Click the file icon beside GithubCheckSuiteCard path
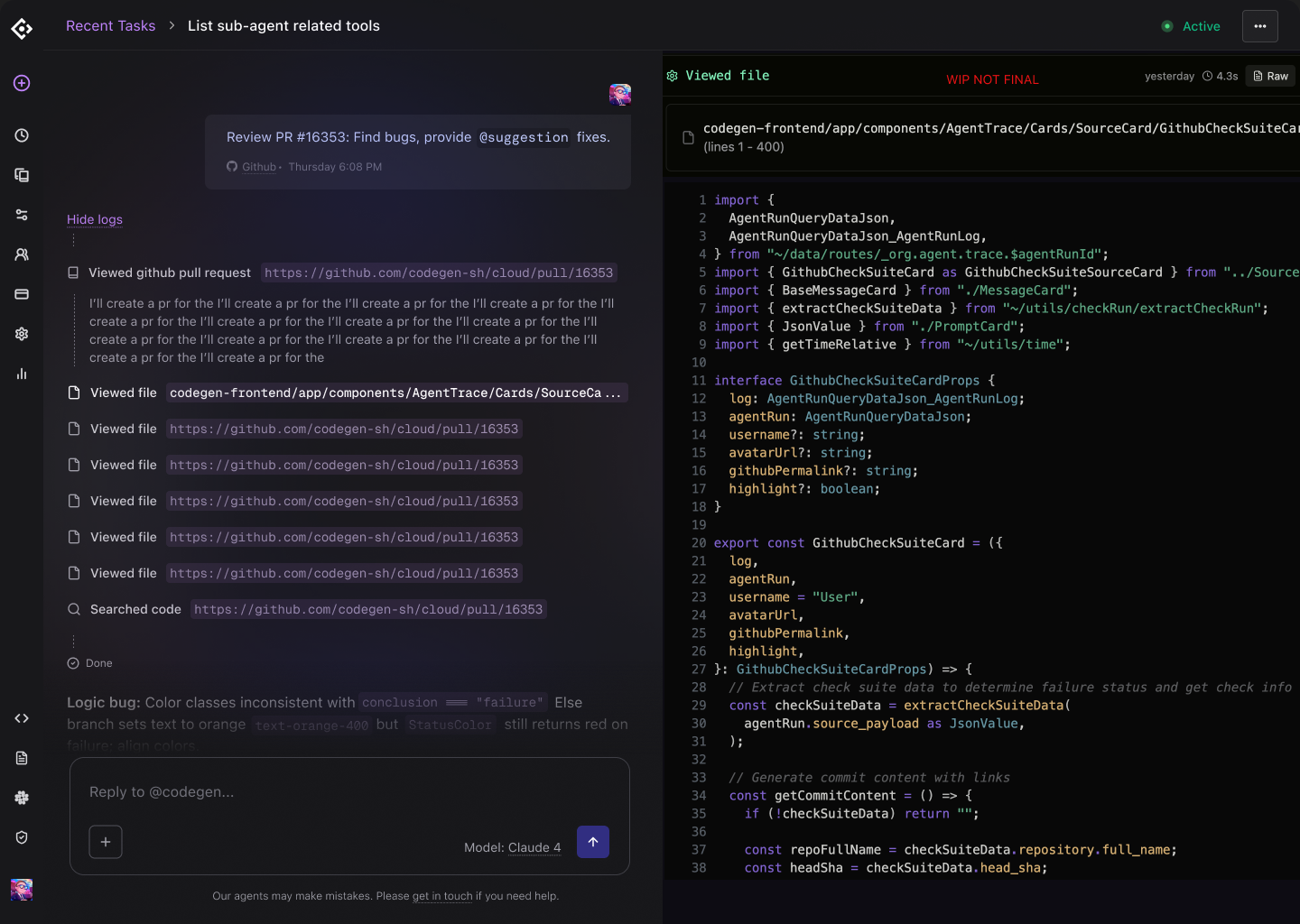 (688, 137)
